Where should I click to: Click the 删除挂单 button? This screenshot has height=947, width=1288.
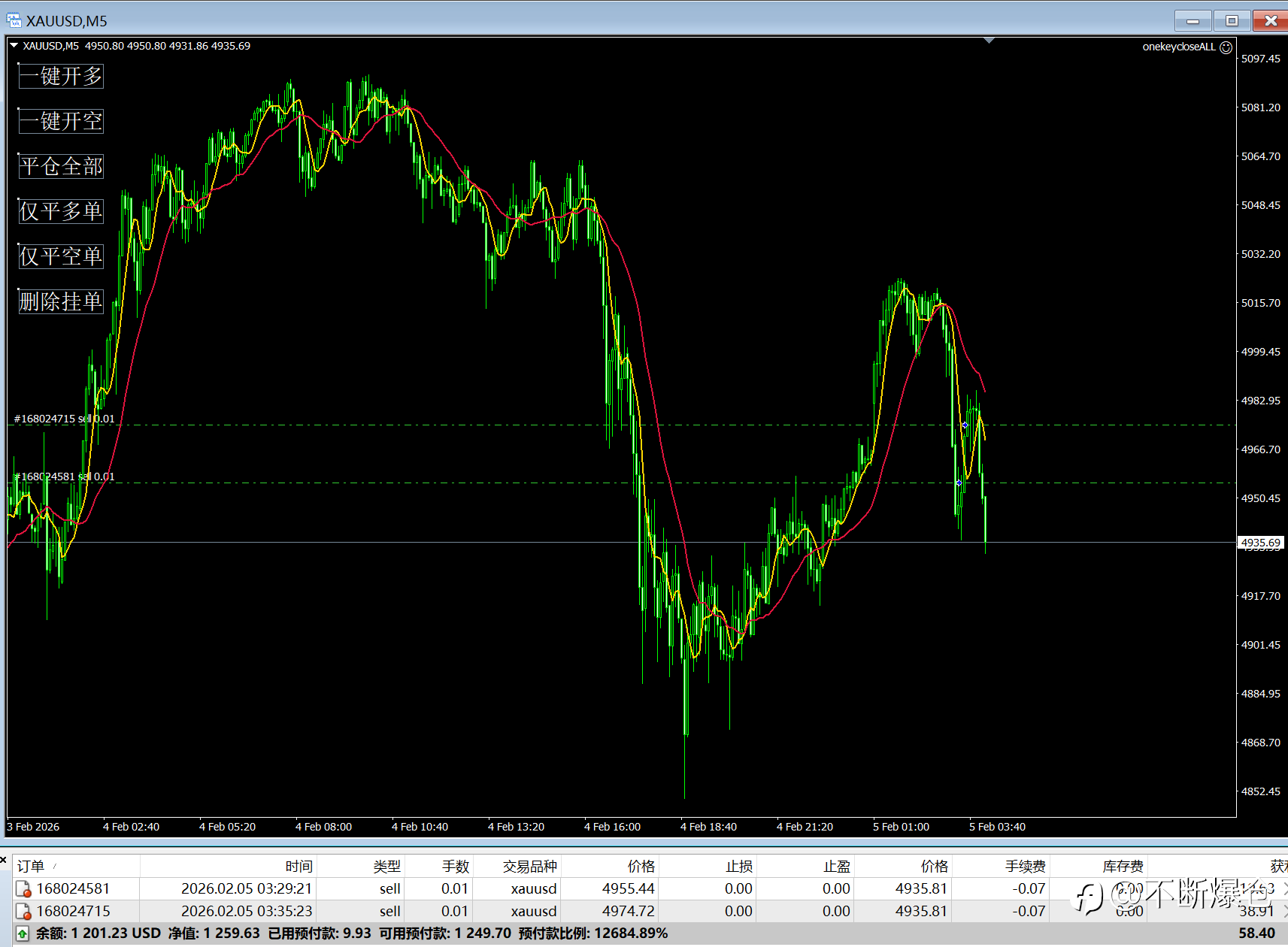pyautogui.click(x=61, y=301)
